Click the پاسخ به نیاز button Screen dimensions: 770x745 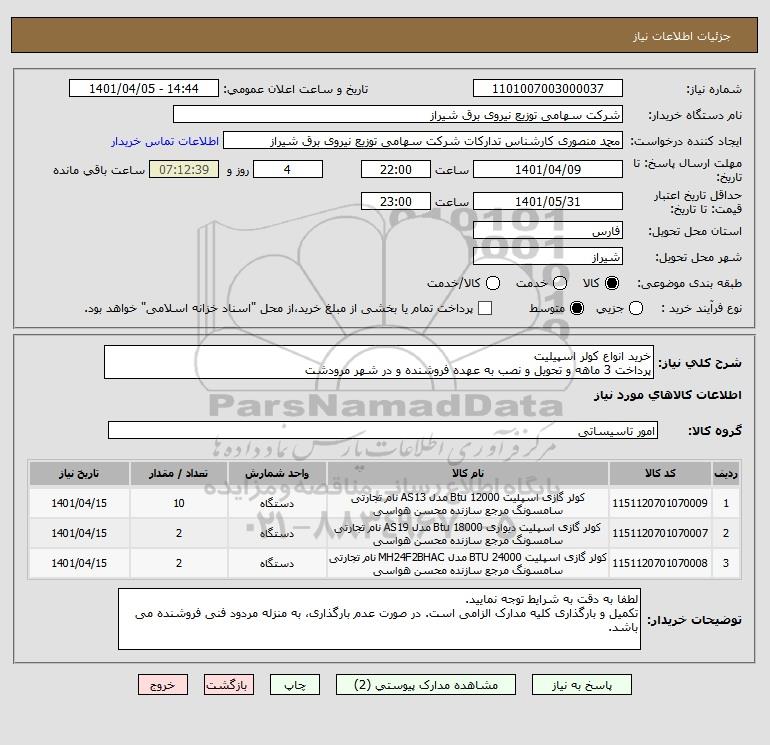coord(582,685)
